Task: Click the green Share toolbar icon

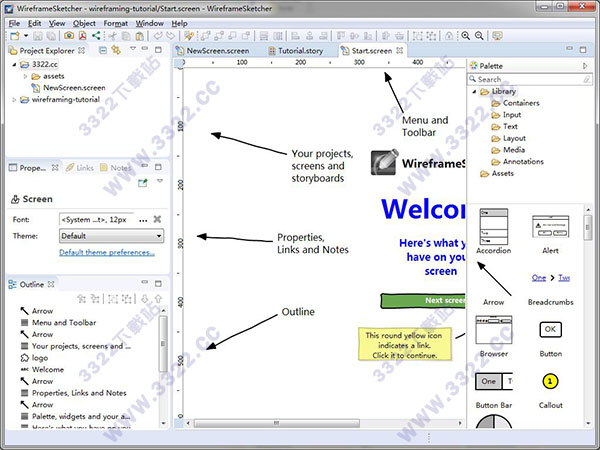Action: coord(96,36)
